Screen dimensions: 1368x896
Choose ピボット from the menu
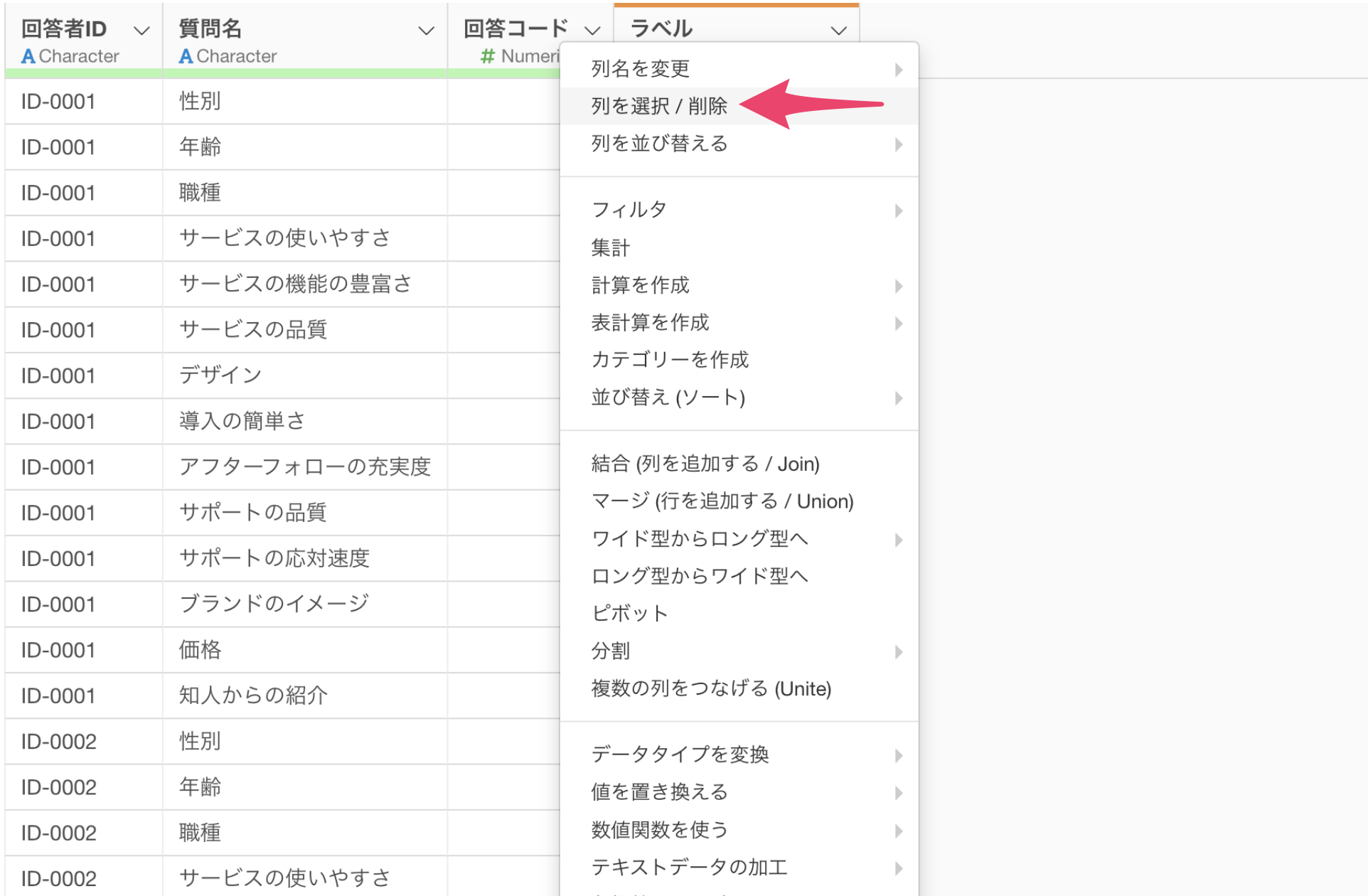tap(630, 613)
